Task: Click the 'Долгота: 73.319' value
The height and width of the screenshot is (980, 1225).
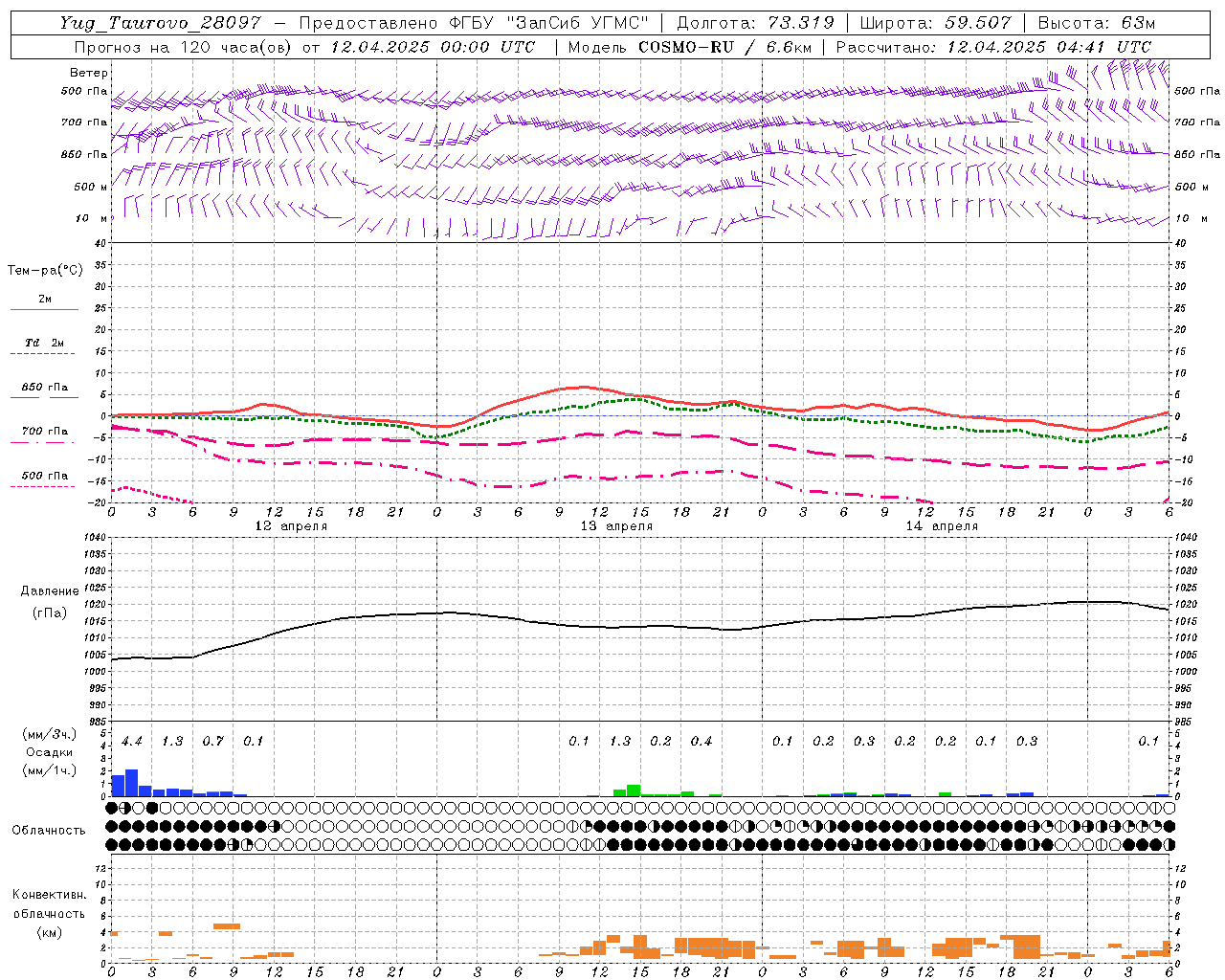Action: [x=755, y=23]
